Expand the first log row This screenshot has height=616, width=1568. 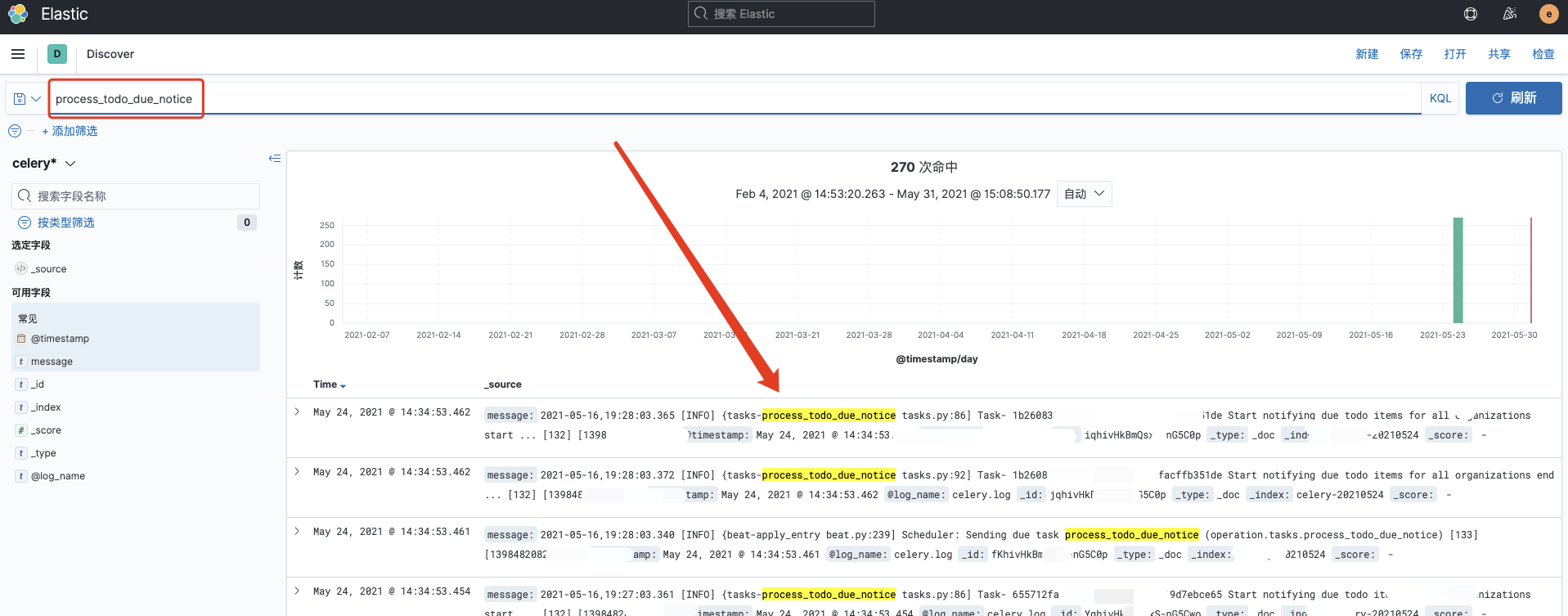point(297,412)
